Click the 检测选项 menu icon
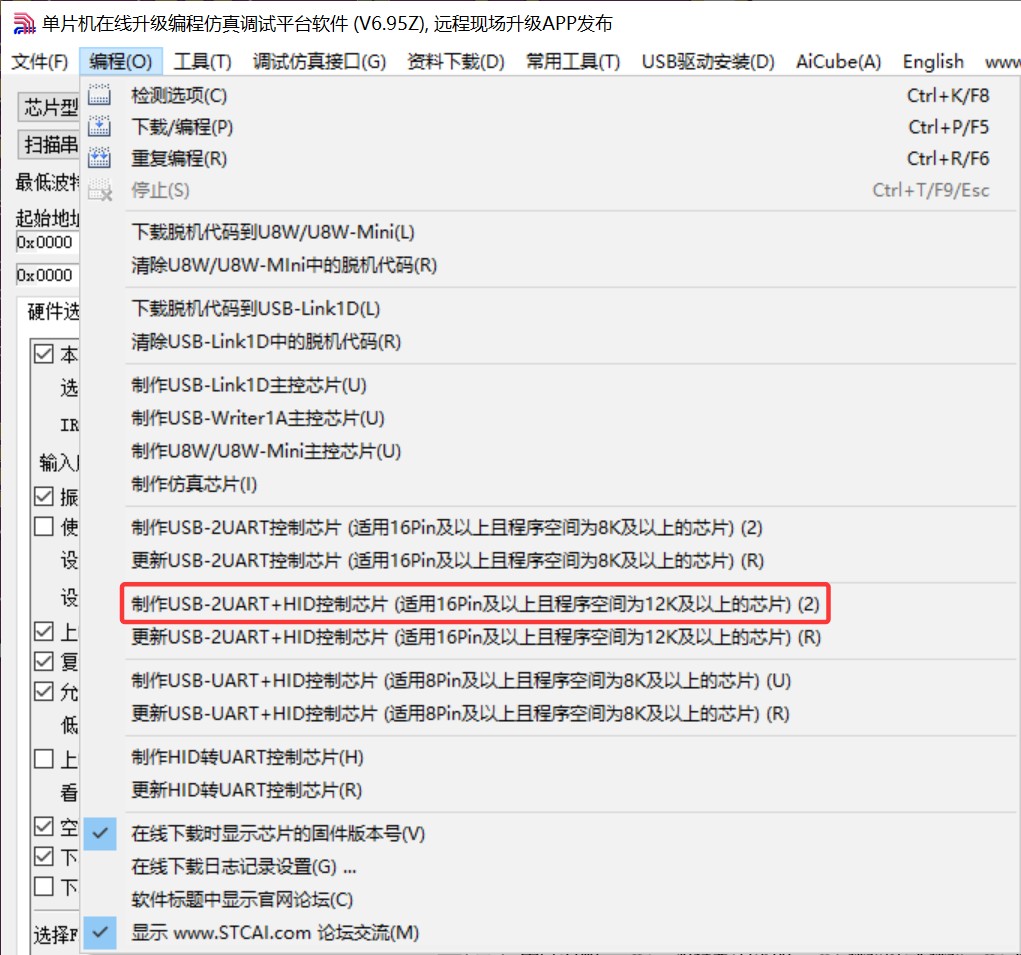 tap(99, 95)
